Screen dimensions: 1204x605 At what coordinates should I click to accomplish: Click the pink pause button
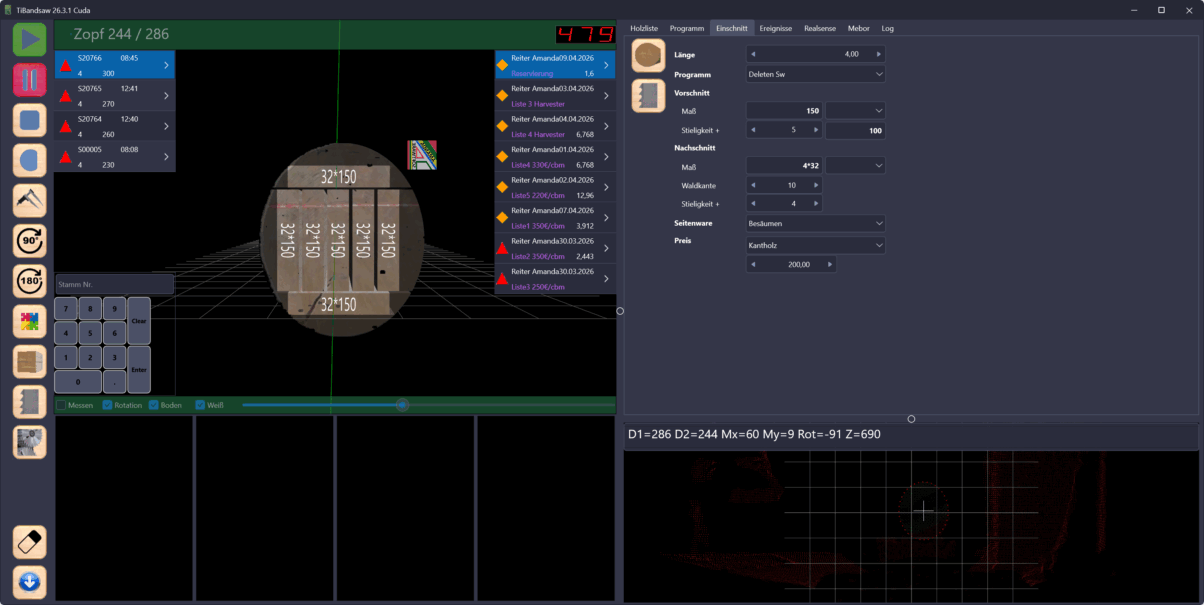30,79
